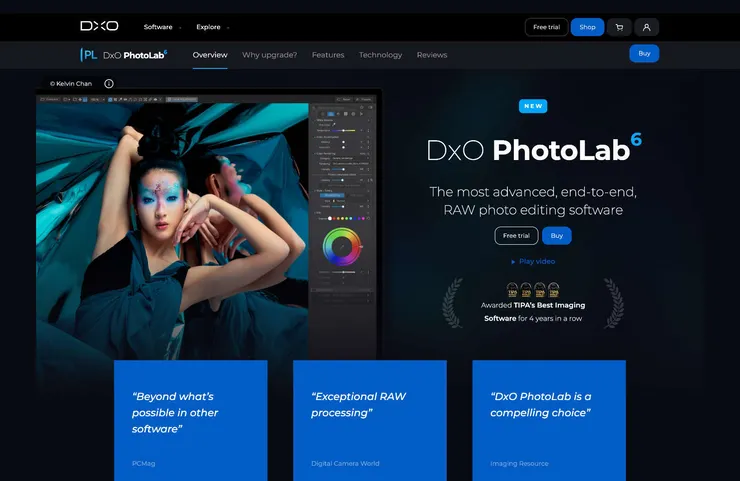This screenshot has height=481, width=740.
Task: Open the Why upgrade? tab
Action: [x=269, y=55]
